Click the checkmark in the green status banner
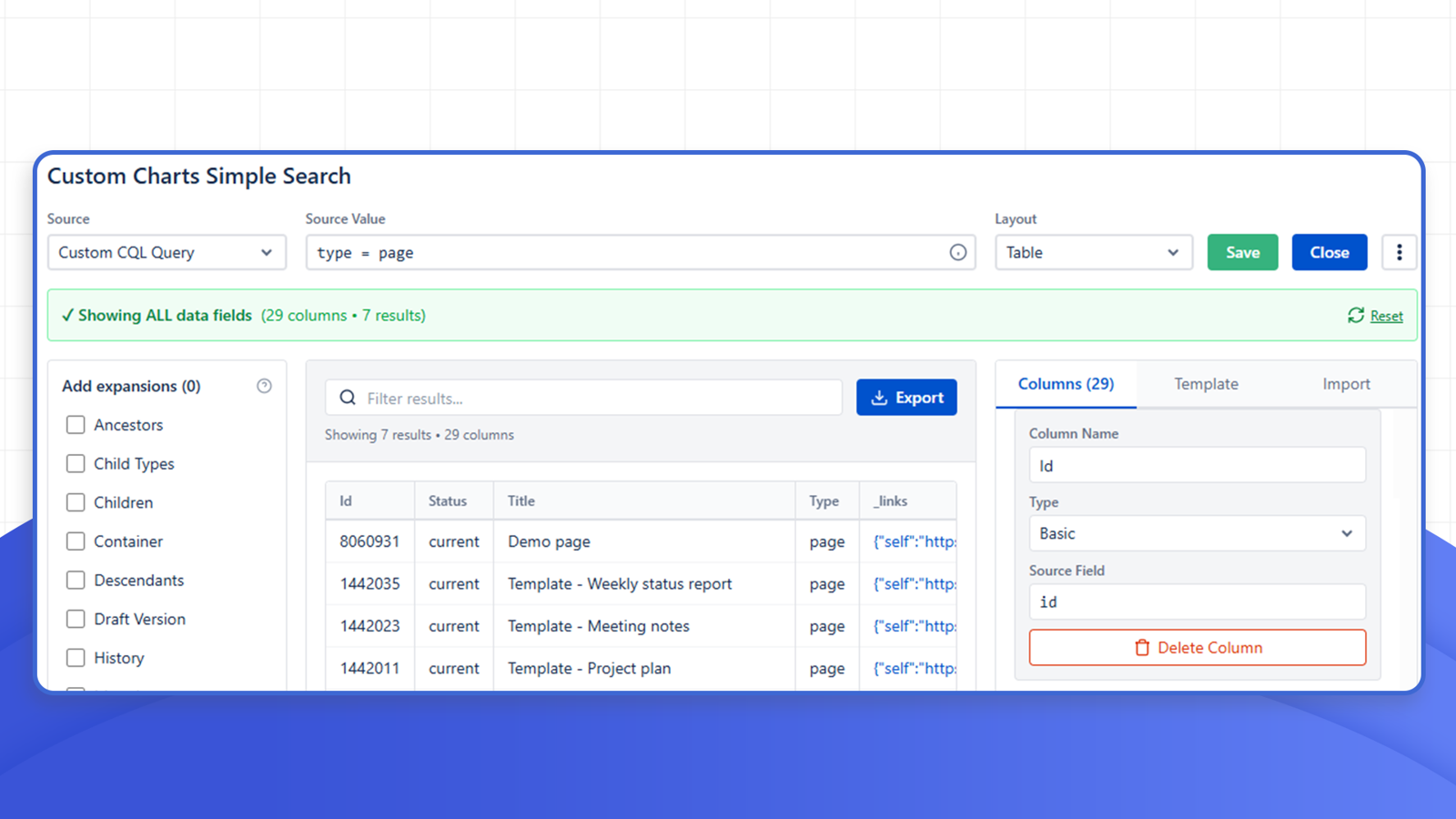1456x819 pixels. point(68,315)
